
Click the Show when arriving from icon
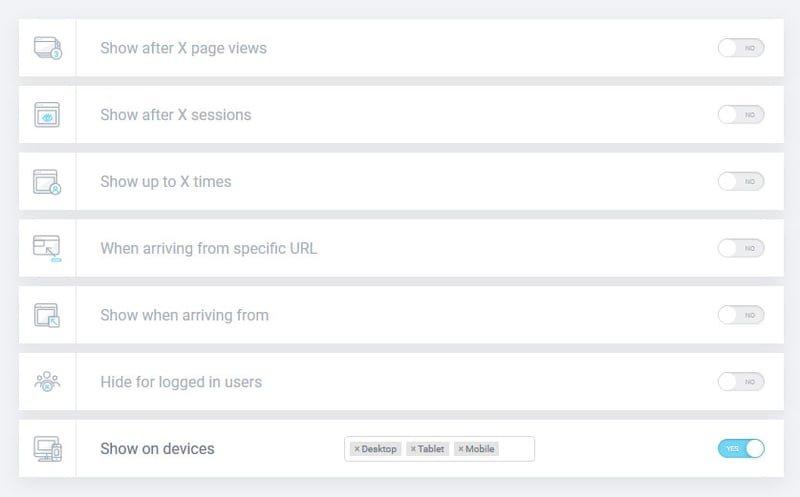[x=47, y=315]
